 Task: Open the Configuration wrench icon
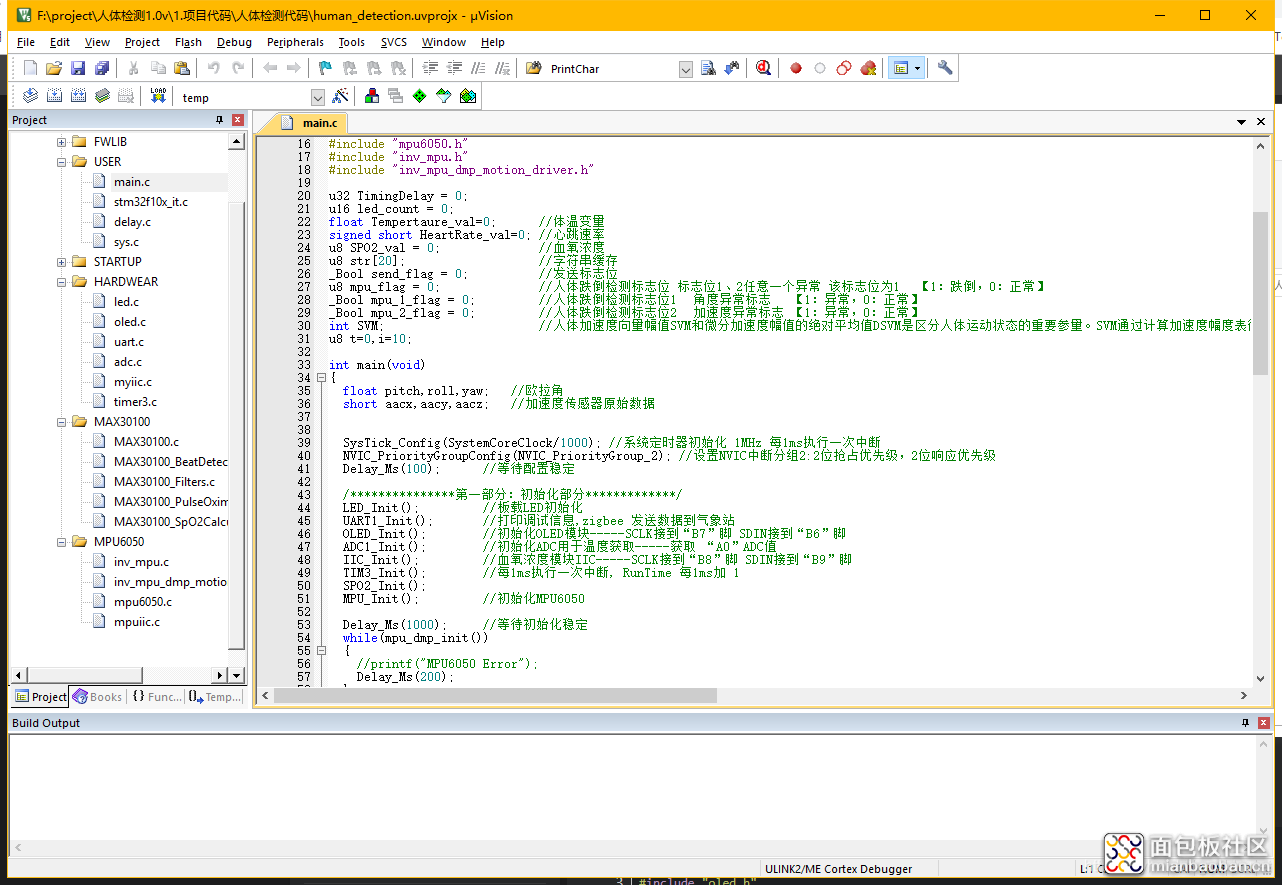(945, 68)
